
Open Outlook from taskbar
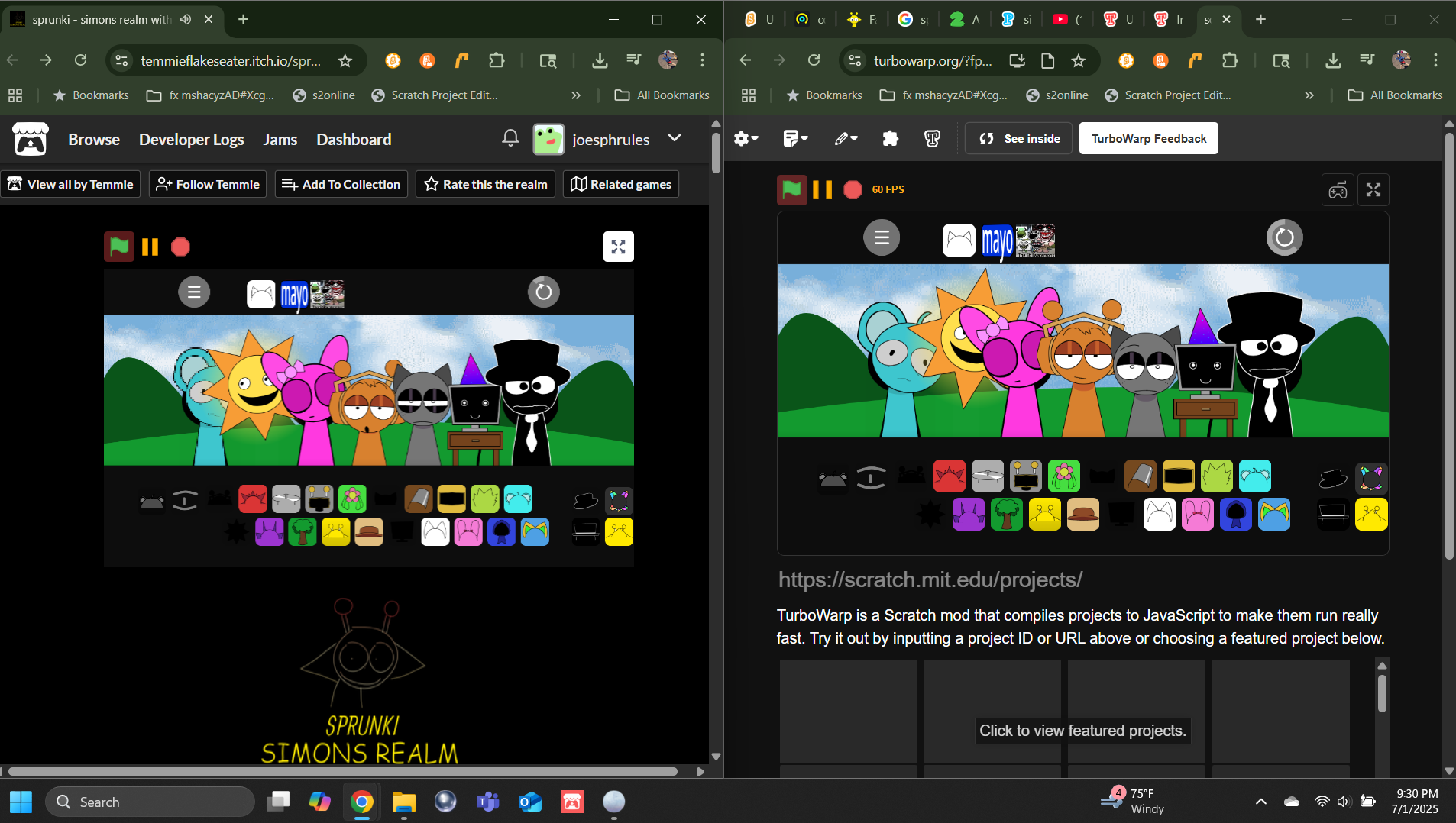point(529,802)
